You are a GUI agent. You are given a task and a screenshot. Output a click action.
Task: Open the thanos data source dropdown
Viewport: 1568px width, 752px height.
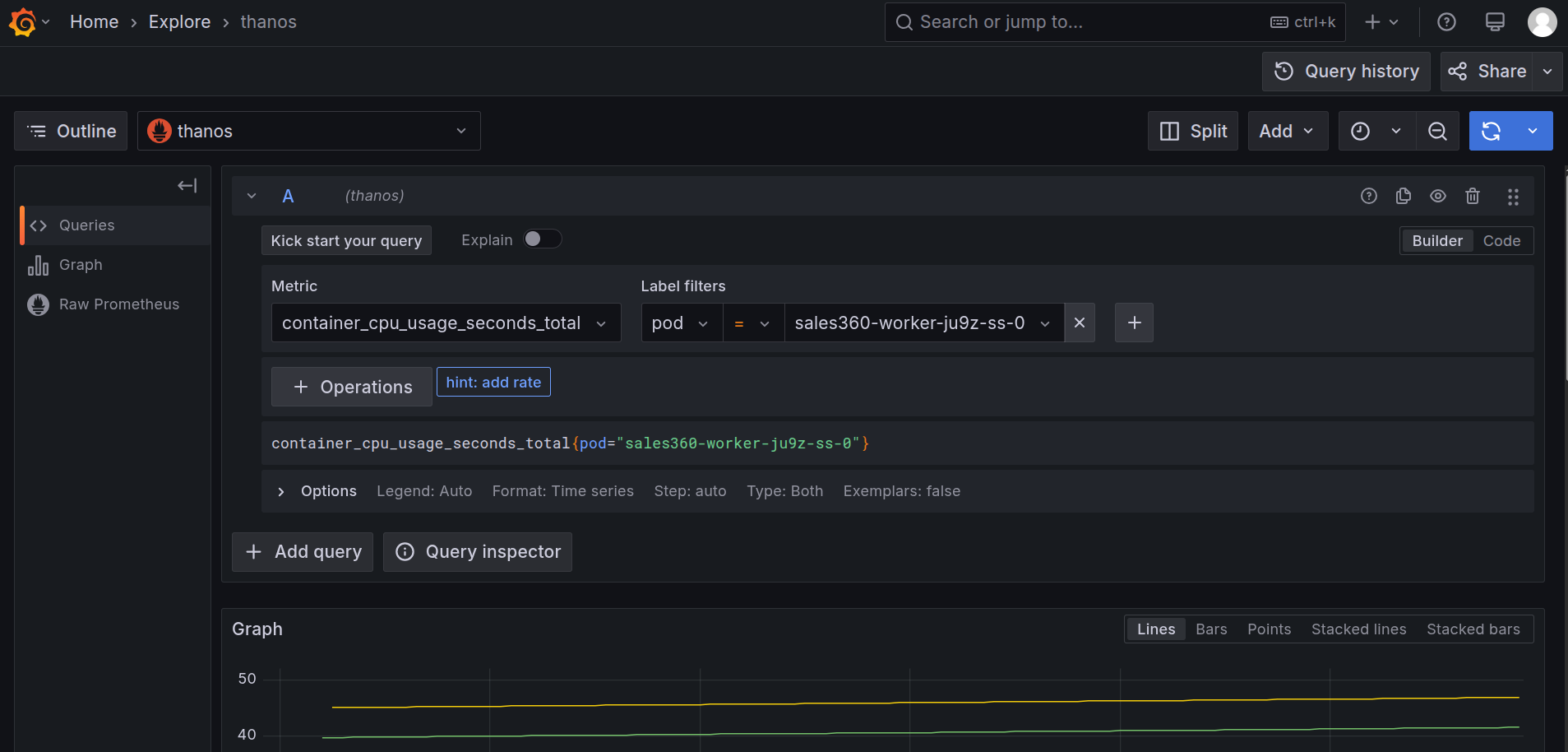tap(308, 132)
